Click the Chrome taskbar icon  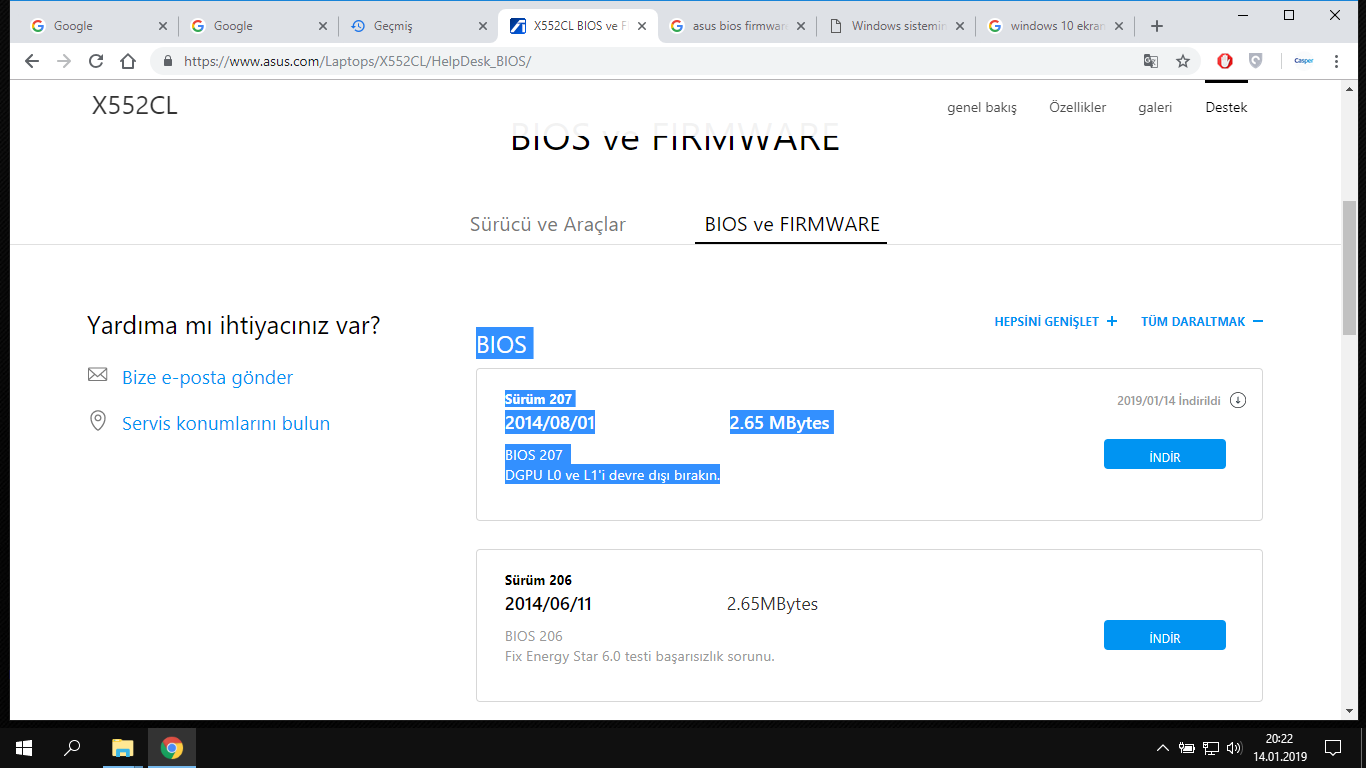pyautogui.click(x=172, y=748)
